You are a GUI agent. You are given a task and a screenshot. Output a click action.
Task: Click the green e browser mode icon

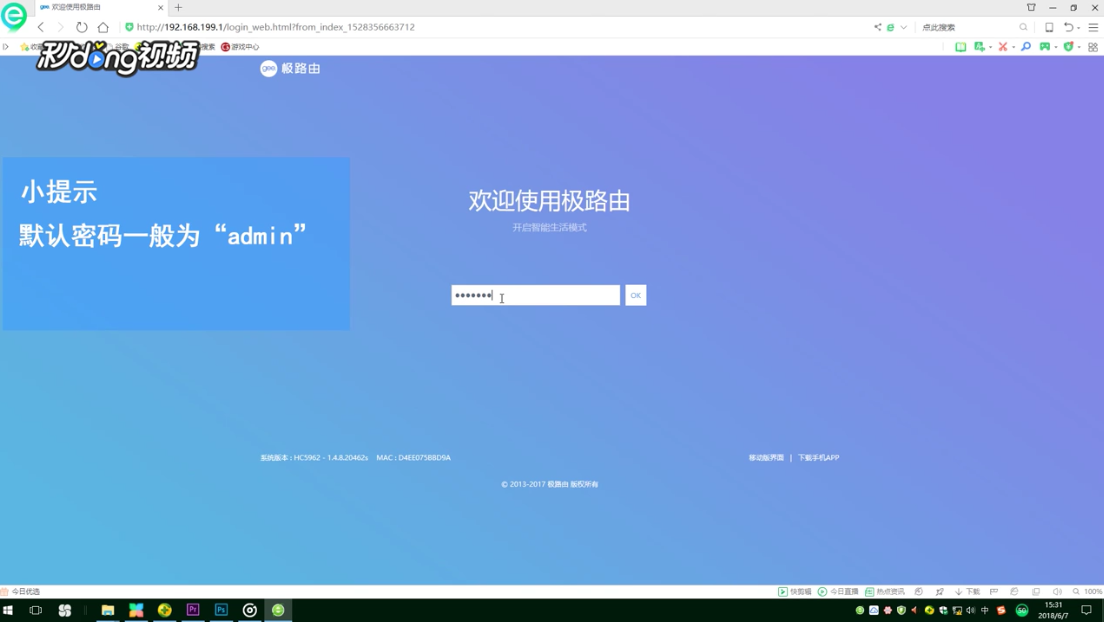(890, 27)
